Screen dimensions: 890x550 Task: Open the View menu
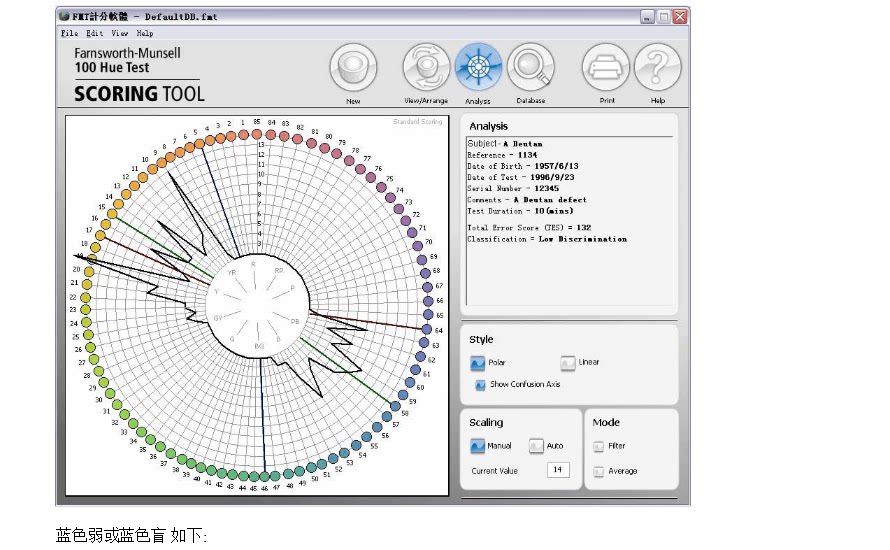(x=120, y=33)
